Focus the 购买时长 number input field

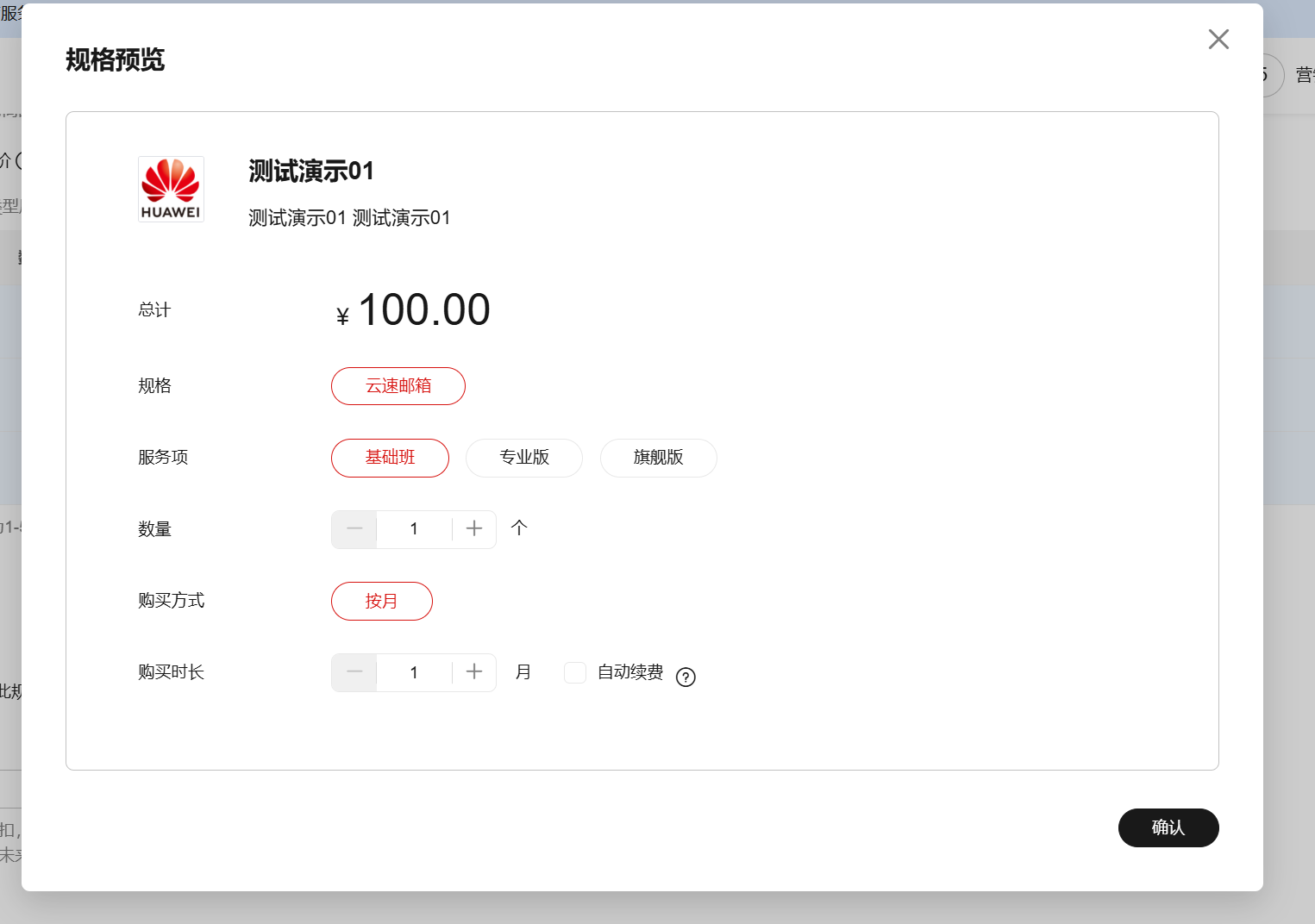point(414,672)
